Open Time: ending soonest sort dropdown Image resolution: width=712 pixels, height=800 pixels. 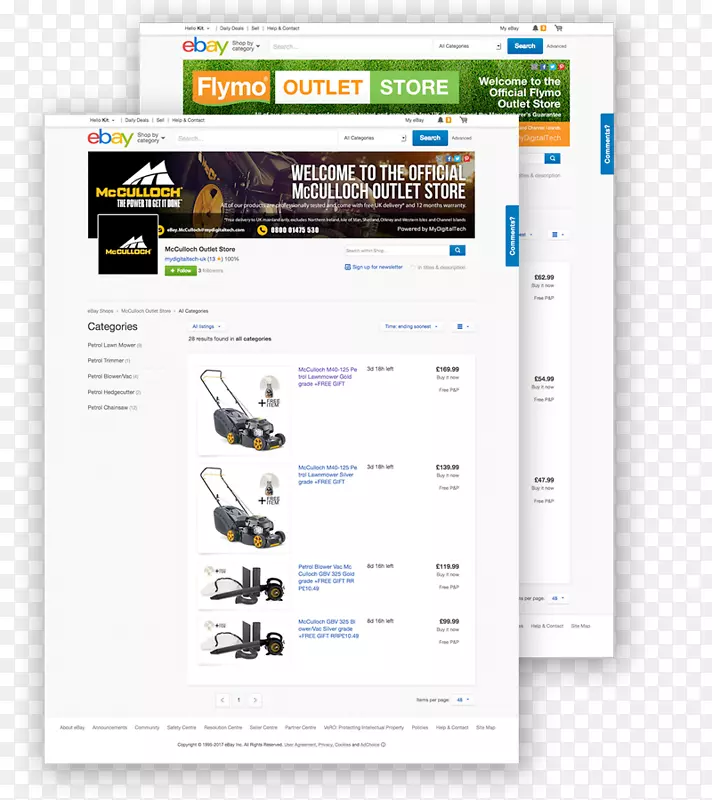pyautogui.click(x=411, y=327)
